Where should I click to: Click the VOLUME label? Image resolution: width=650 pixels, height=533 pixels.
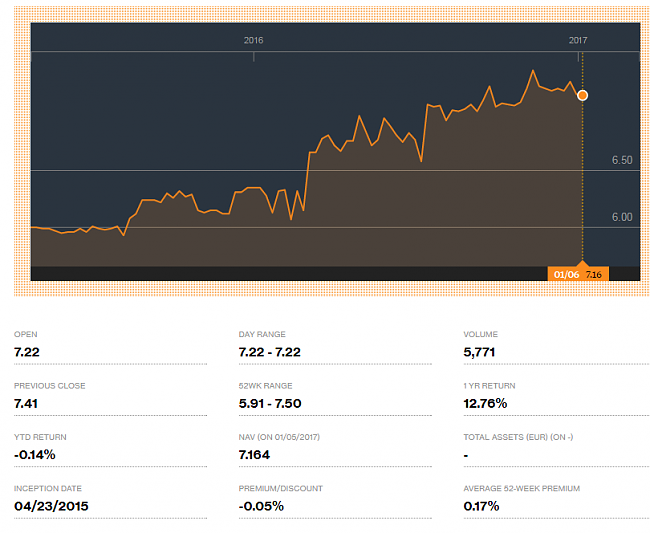480,334
